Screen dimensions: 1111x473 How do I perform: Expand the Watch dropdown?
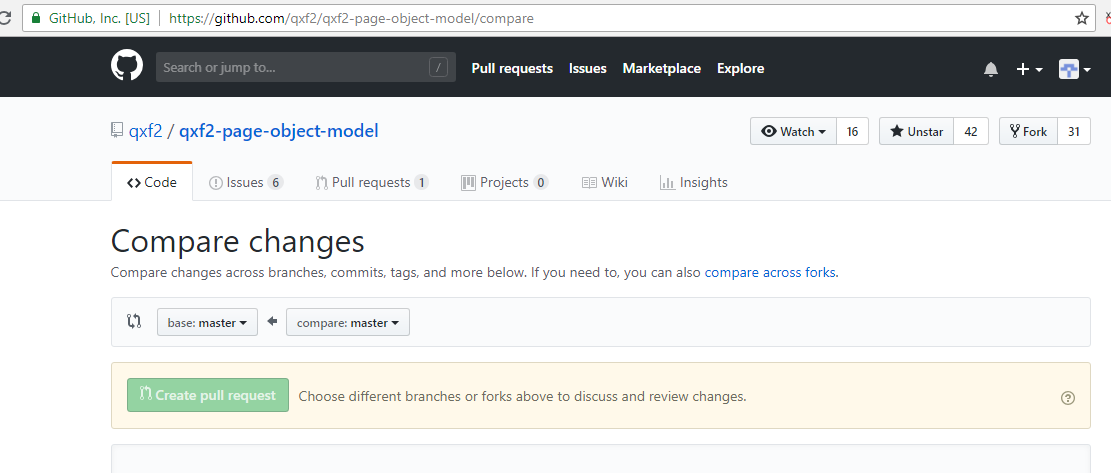[x=793, y=132]
